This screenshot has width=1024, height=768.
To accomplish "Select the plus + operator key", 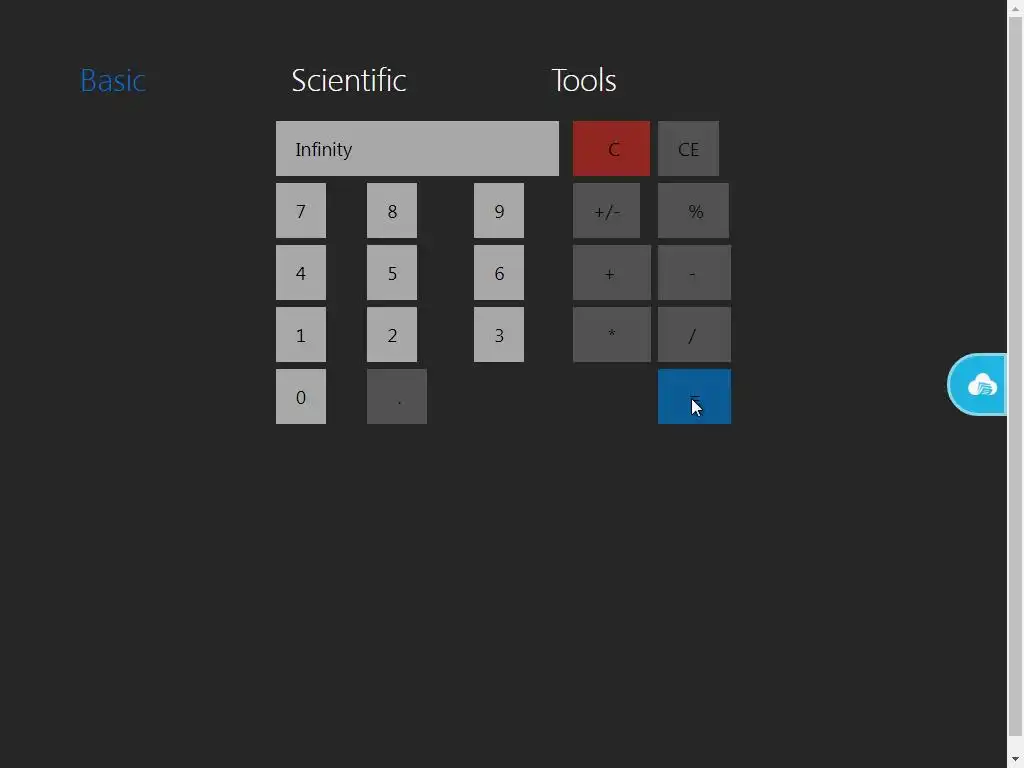I will coord(611,272).
